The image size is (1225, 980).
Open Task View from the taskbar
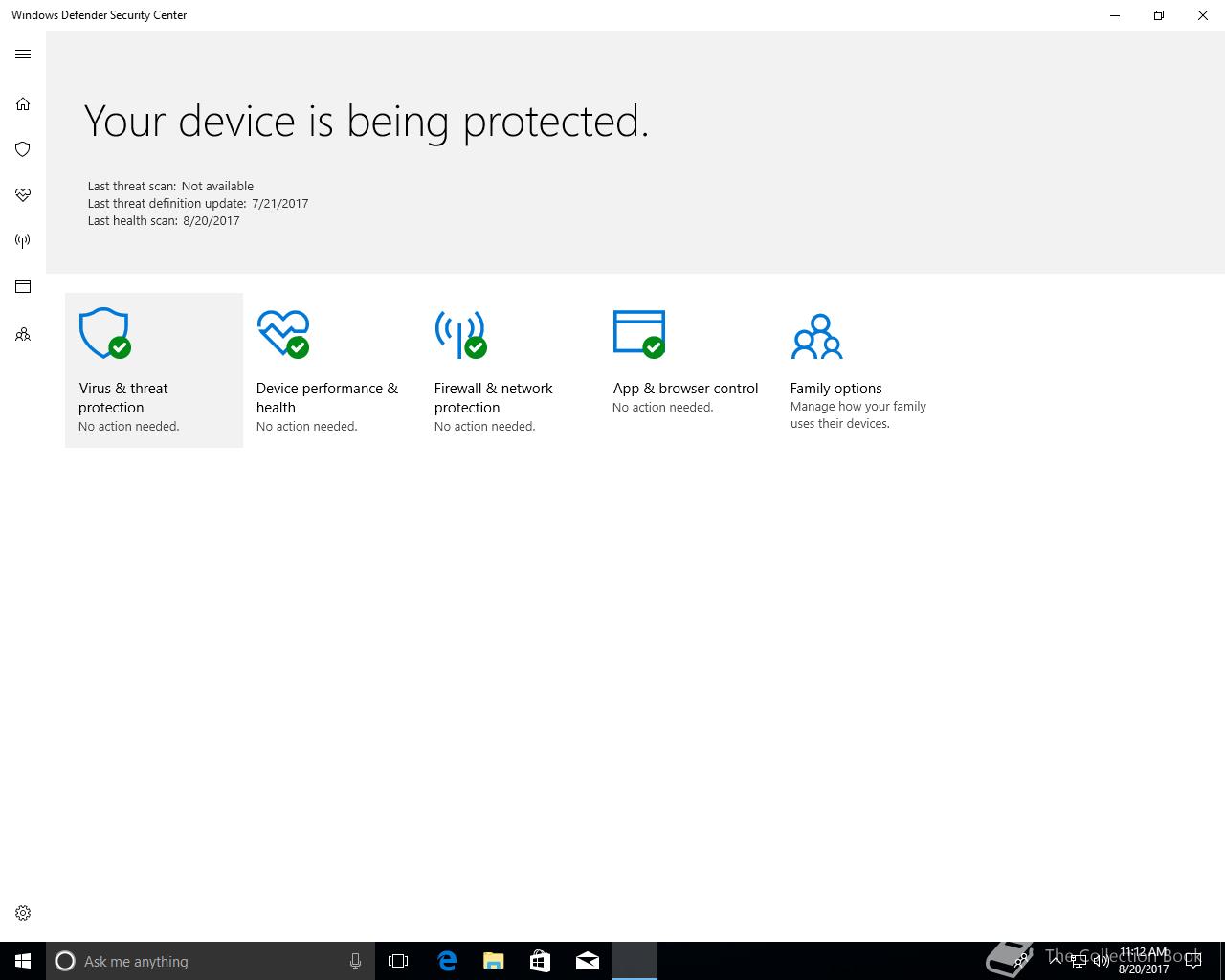click(398, 961)
